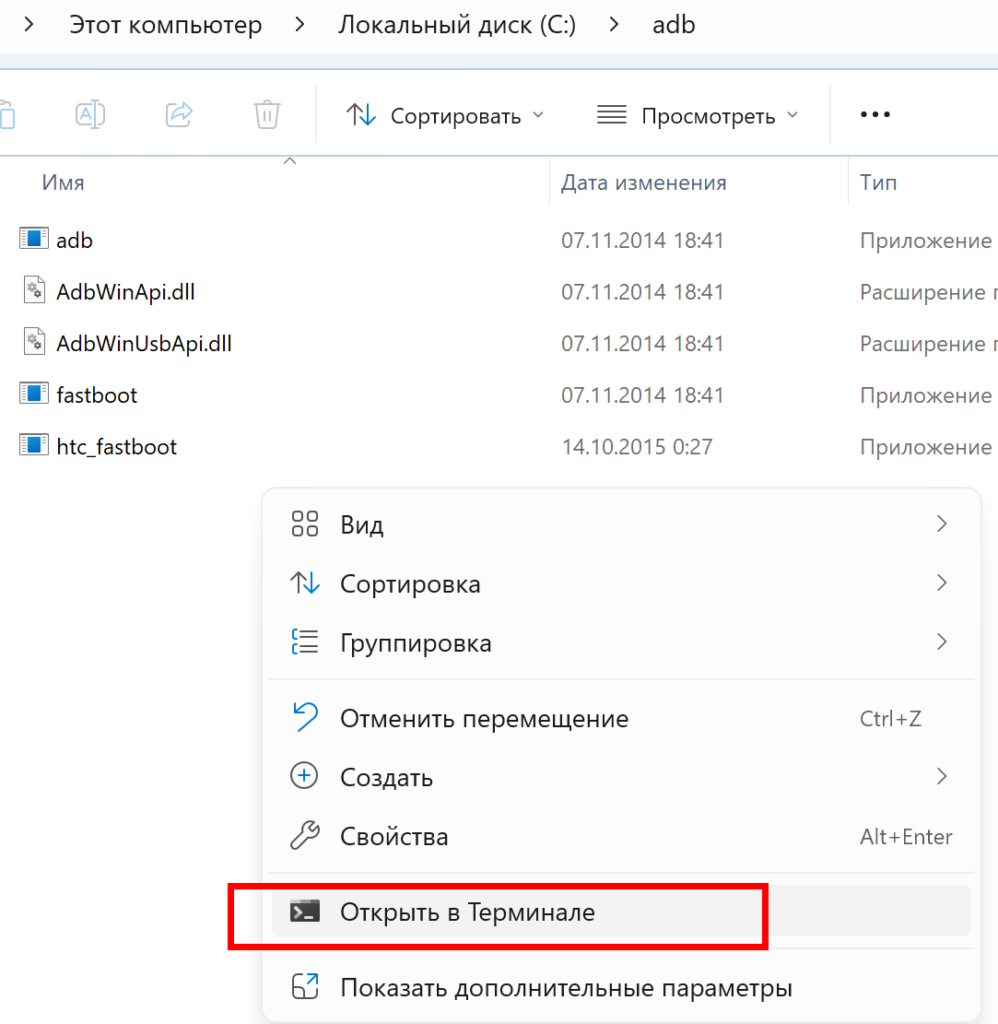Choose Показать дополнительные параметры
998x1024 pixels.
pos(621,987)
